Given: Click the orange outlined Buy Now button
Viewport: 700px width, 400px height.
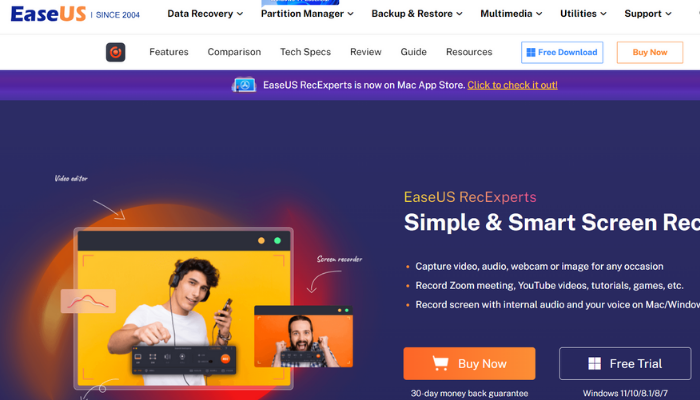Looking at the screenshot, I should tap(650, 52).
